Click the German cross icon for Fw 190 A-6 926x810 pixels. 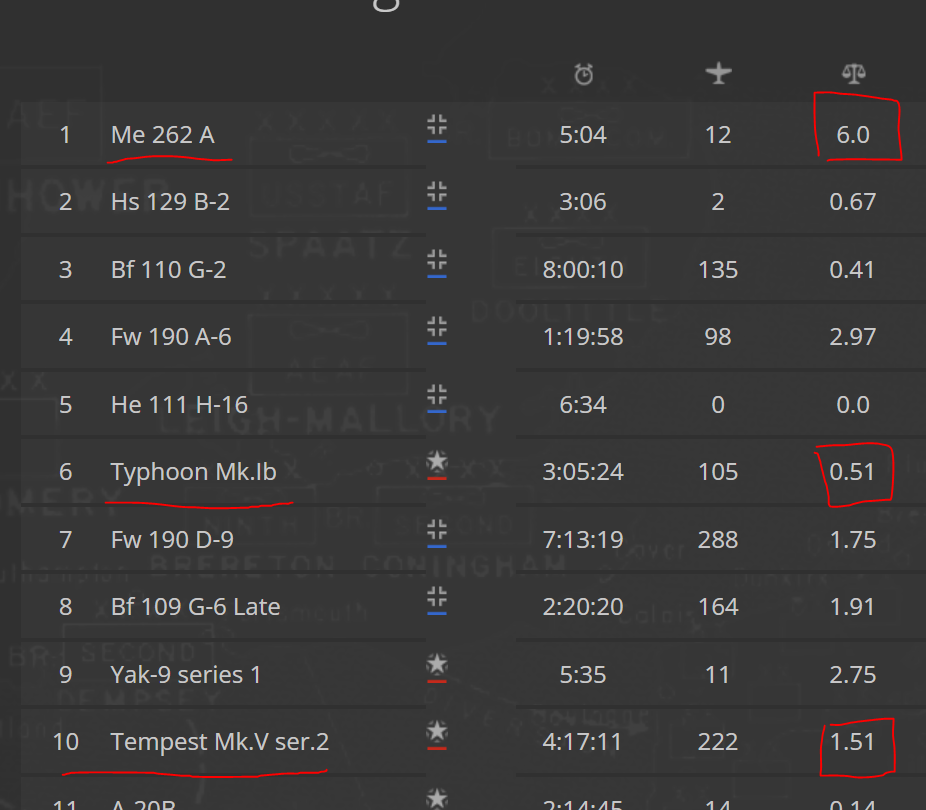coord(437,330)
